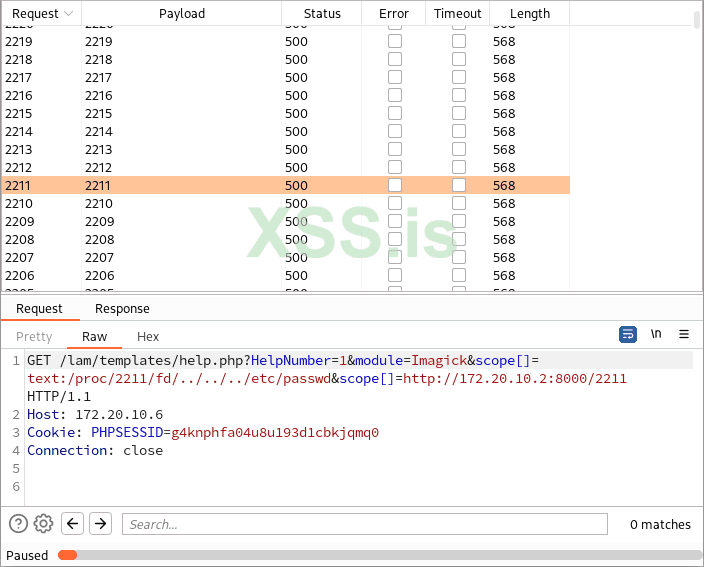Click the PHPSESSID cookie value
704x567 pixels.
coord(275,432)
